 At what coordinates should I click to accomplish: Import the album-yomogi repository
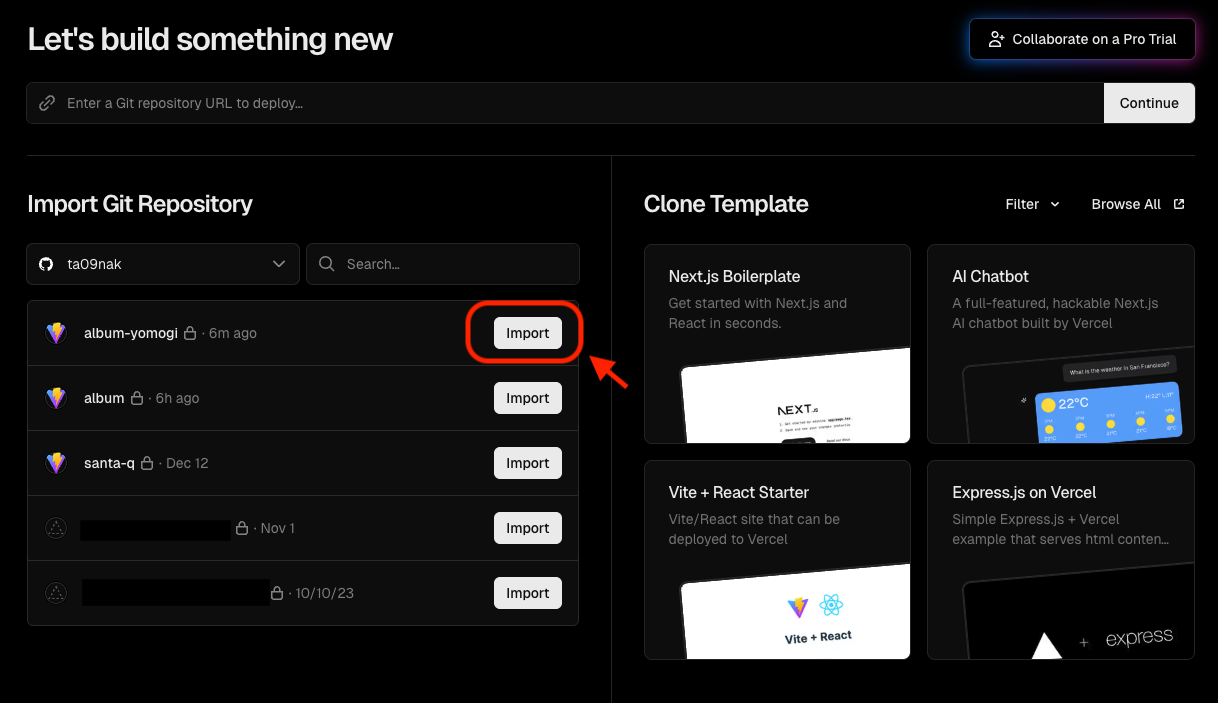point(528,333)
